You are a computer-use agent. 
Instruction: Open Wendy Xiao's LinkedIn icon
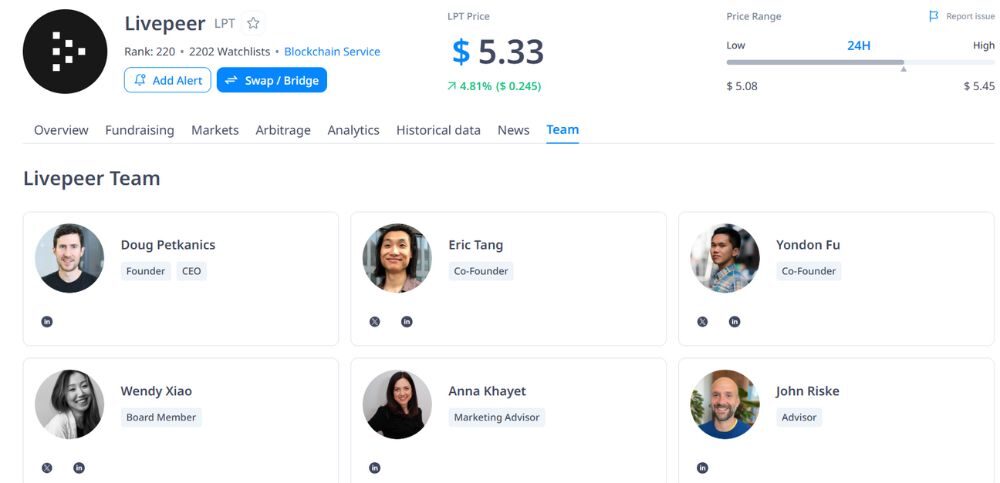(79, 468)
